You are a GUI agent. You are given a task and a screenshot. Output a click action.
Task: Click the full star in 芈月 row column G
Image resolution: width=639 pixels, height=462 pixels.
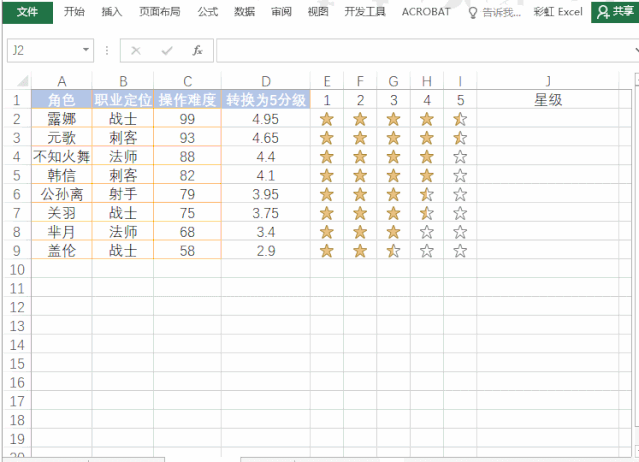[x=393, y=232]
